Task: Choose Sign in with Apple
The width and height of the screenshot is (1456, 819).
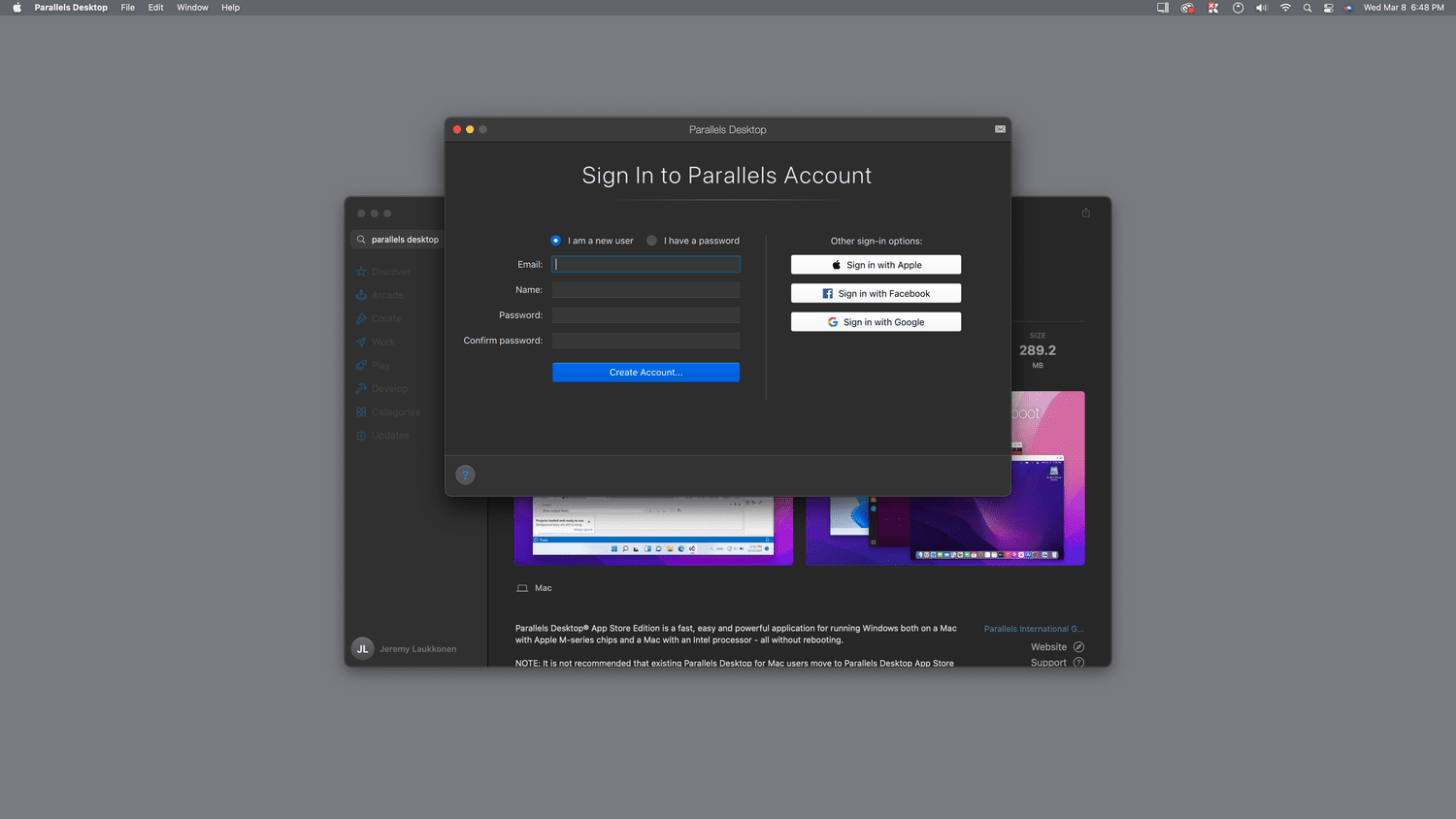Action: [x=876, y=265]
